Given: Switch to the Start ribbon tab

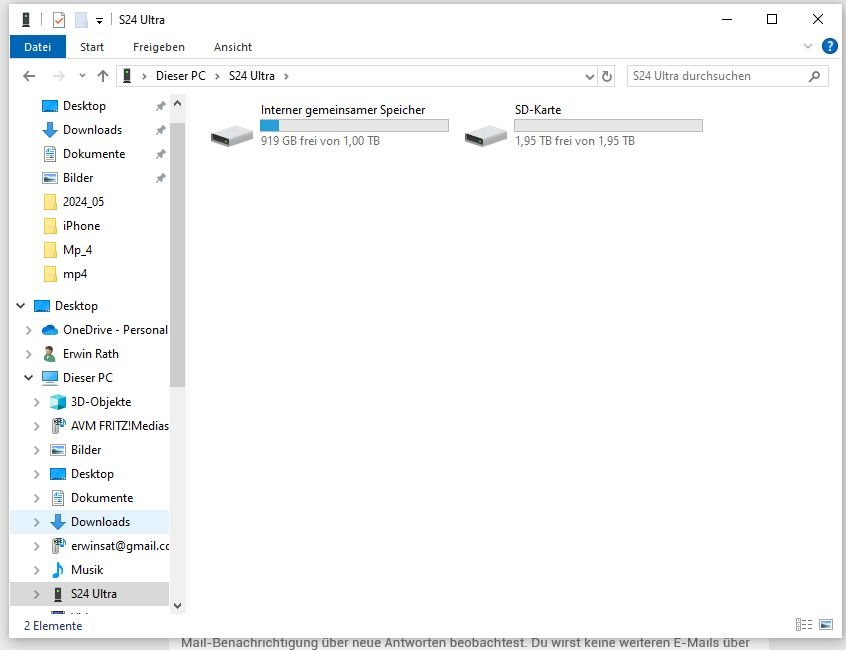Looking at the screenshot, I should point(92,47).
